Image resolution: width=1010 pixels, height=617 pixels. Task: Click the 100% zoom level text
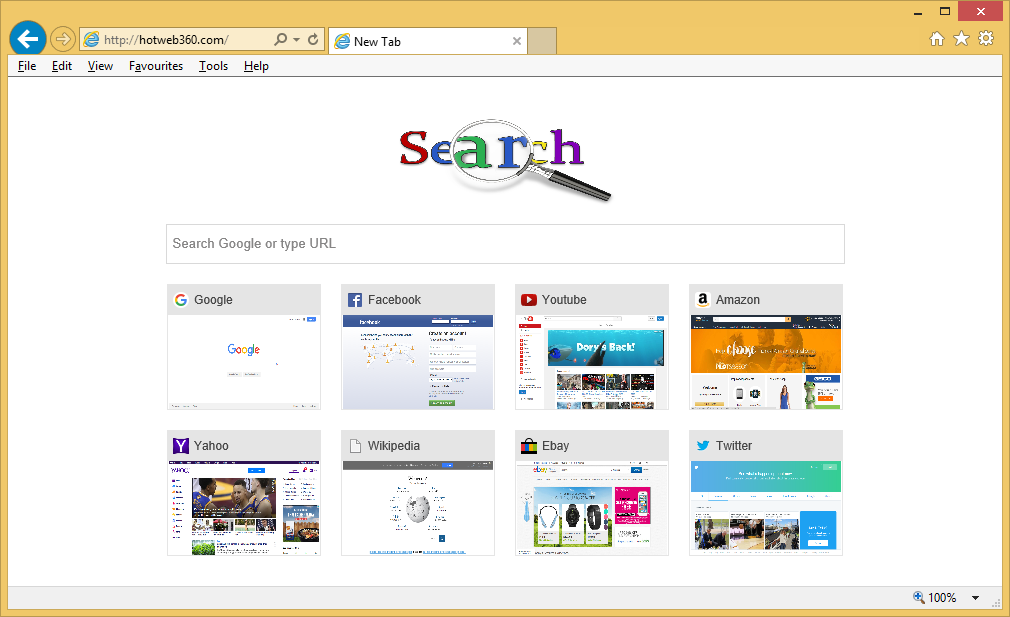942,598
